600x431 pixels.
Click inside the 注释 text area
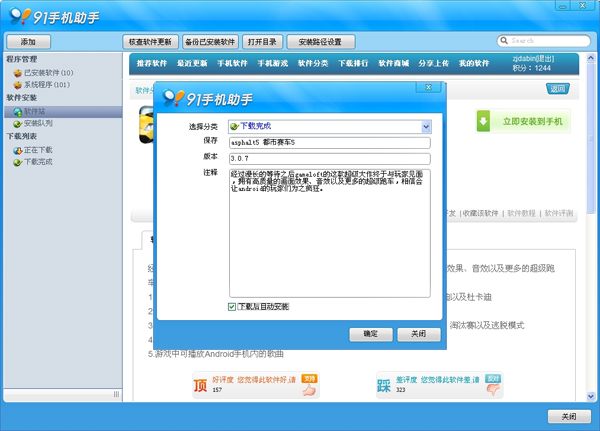tap(329, 233)
